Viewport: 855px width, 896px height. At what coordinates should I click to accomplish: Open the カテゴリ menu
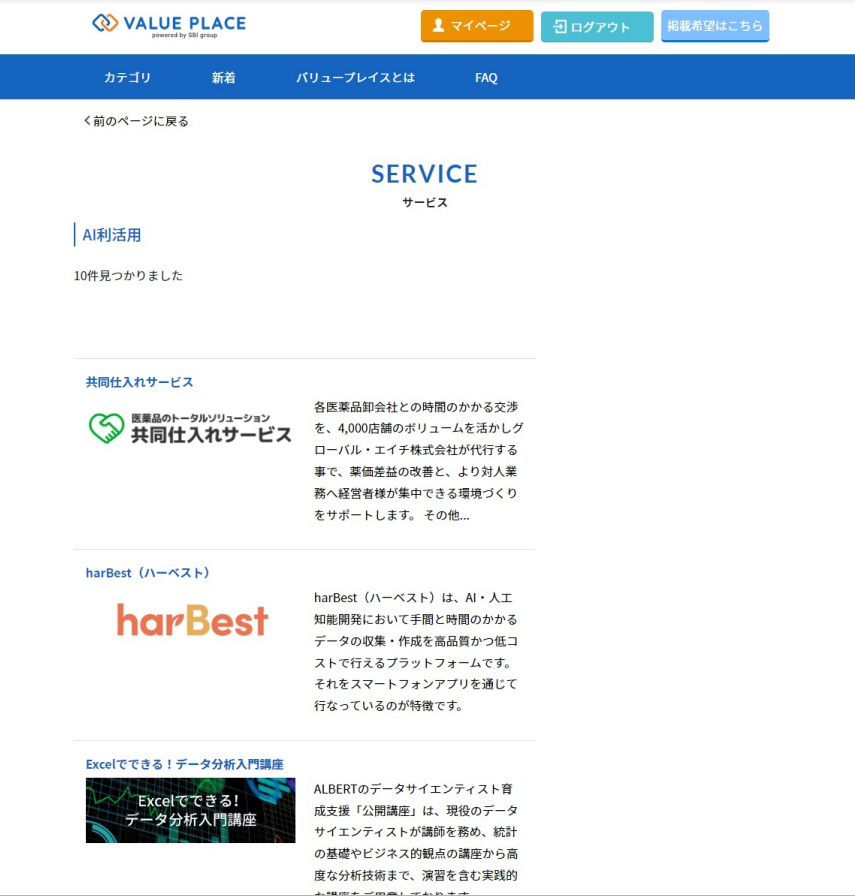click(x=127, y=78)
